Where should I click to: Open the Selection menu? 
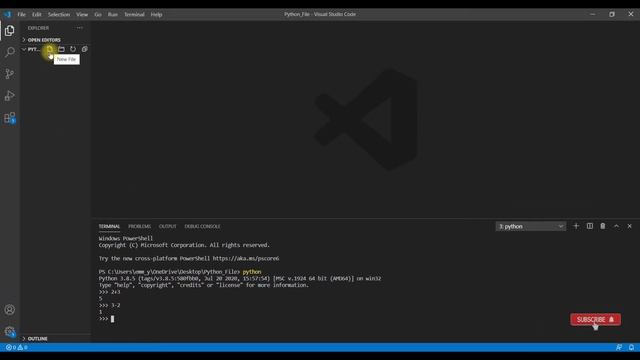pos(59,14)
